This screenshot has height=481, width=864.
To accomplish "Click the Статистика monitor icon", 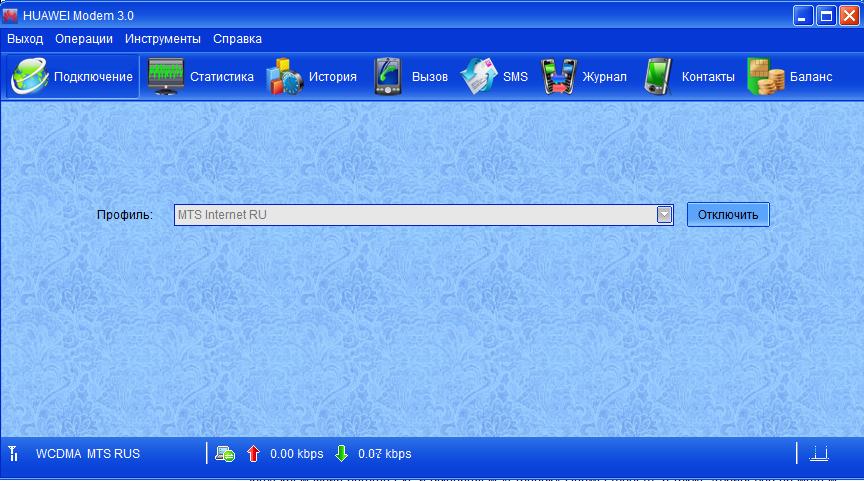I will tap(166, 76).
